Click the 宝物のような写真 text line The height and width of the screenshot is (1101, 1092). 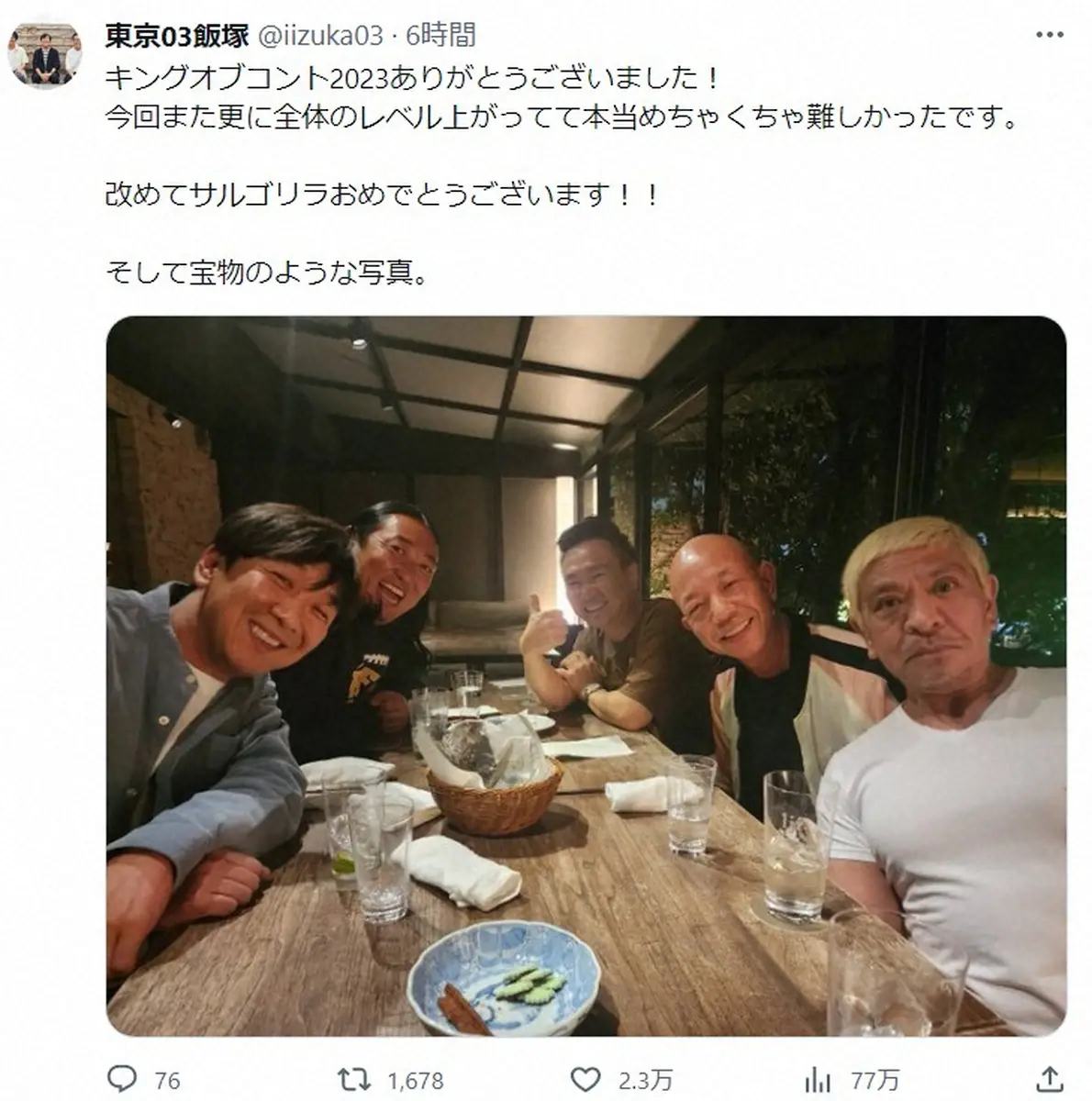point(267,272)
